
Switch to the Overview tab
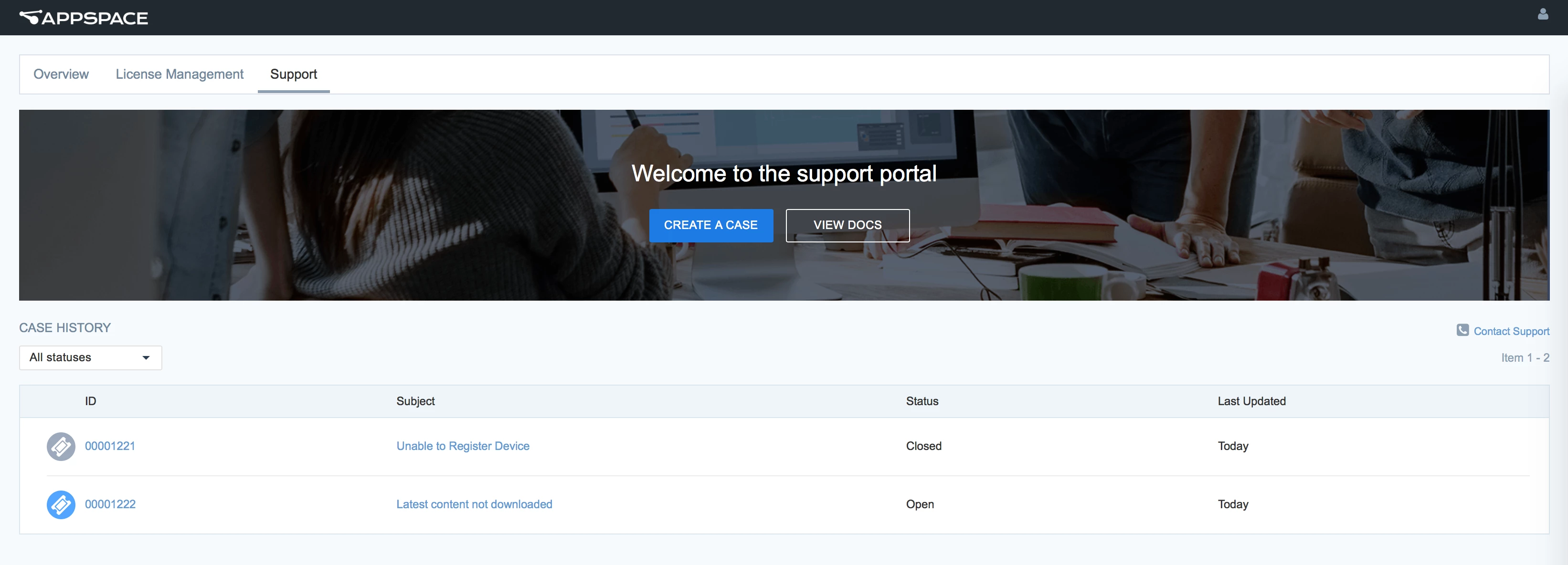pos(61,74)
